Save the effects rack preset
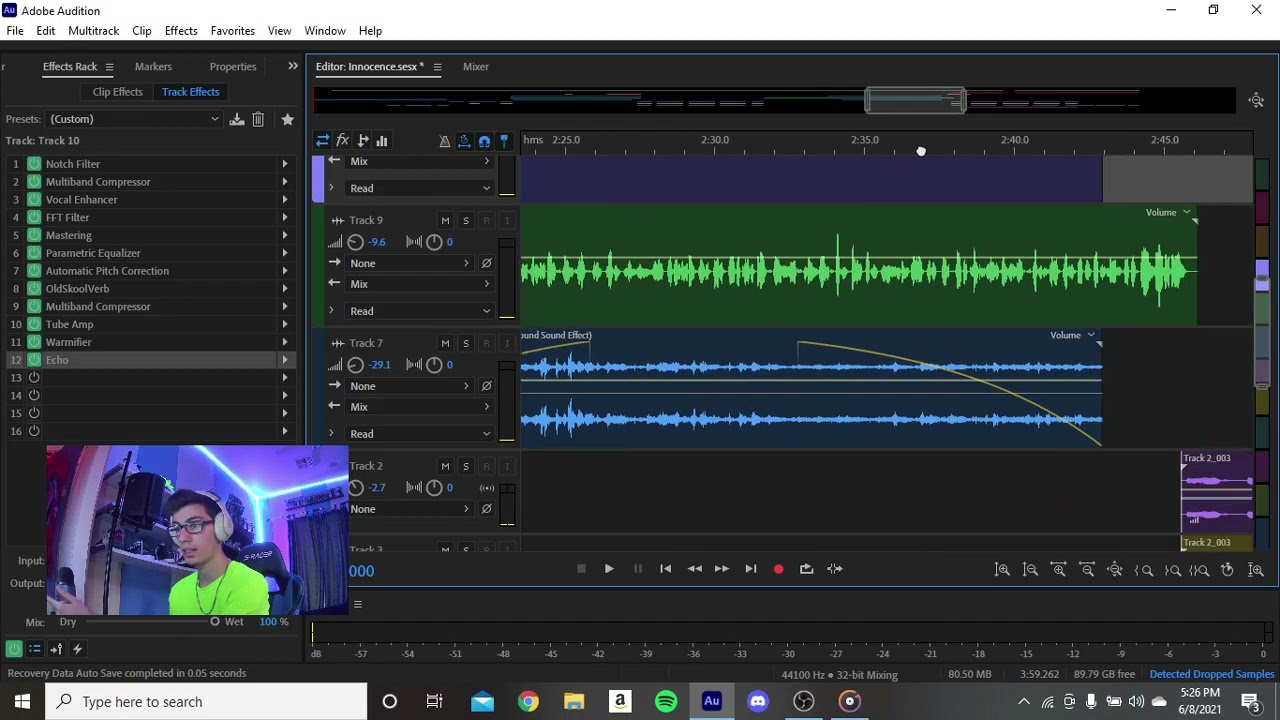This screenshot has height=720, width=1280. point(237,119)
